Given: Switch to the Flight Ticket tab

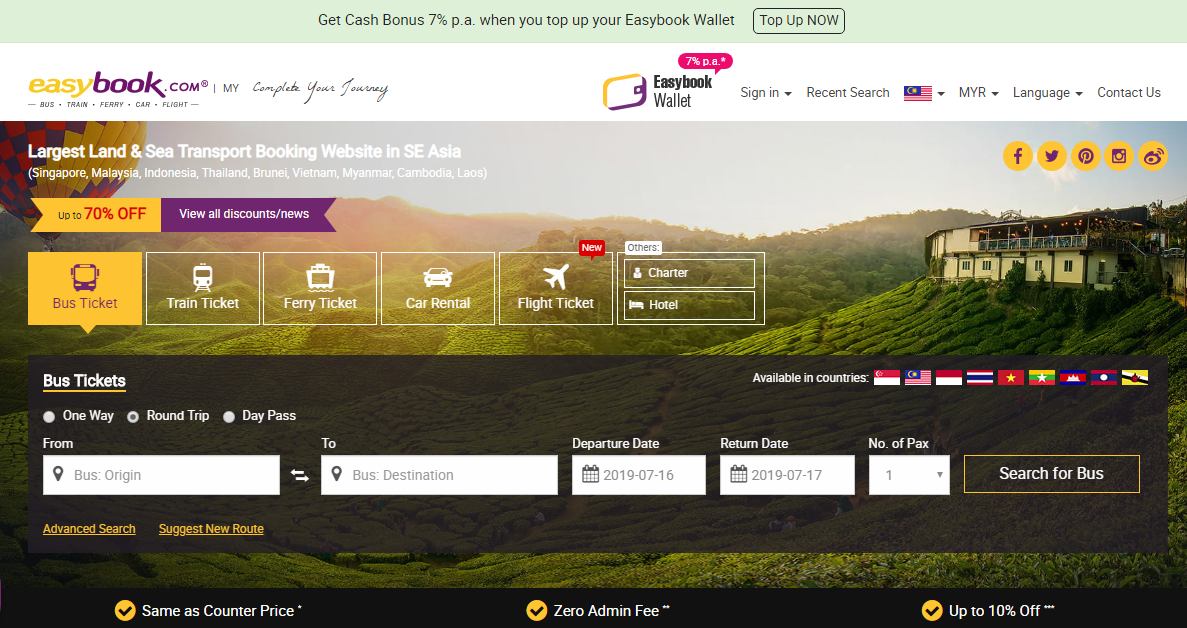Looking at the screenshot, I should 556,288.
